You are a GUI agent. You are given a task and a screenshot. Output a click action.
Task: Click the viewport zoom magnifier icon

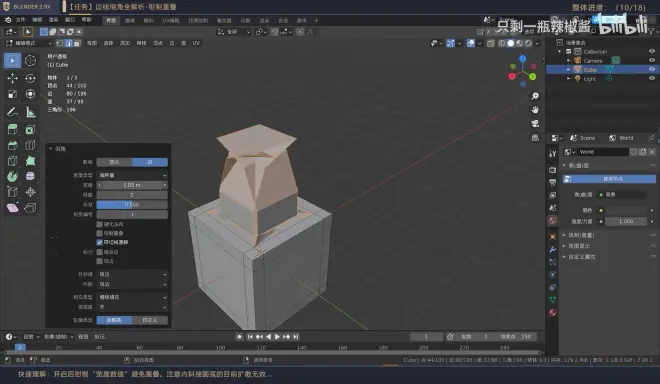point(535,96)
